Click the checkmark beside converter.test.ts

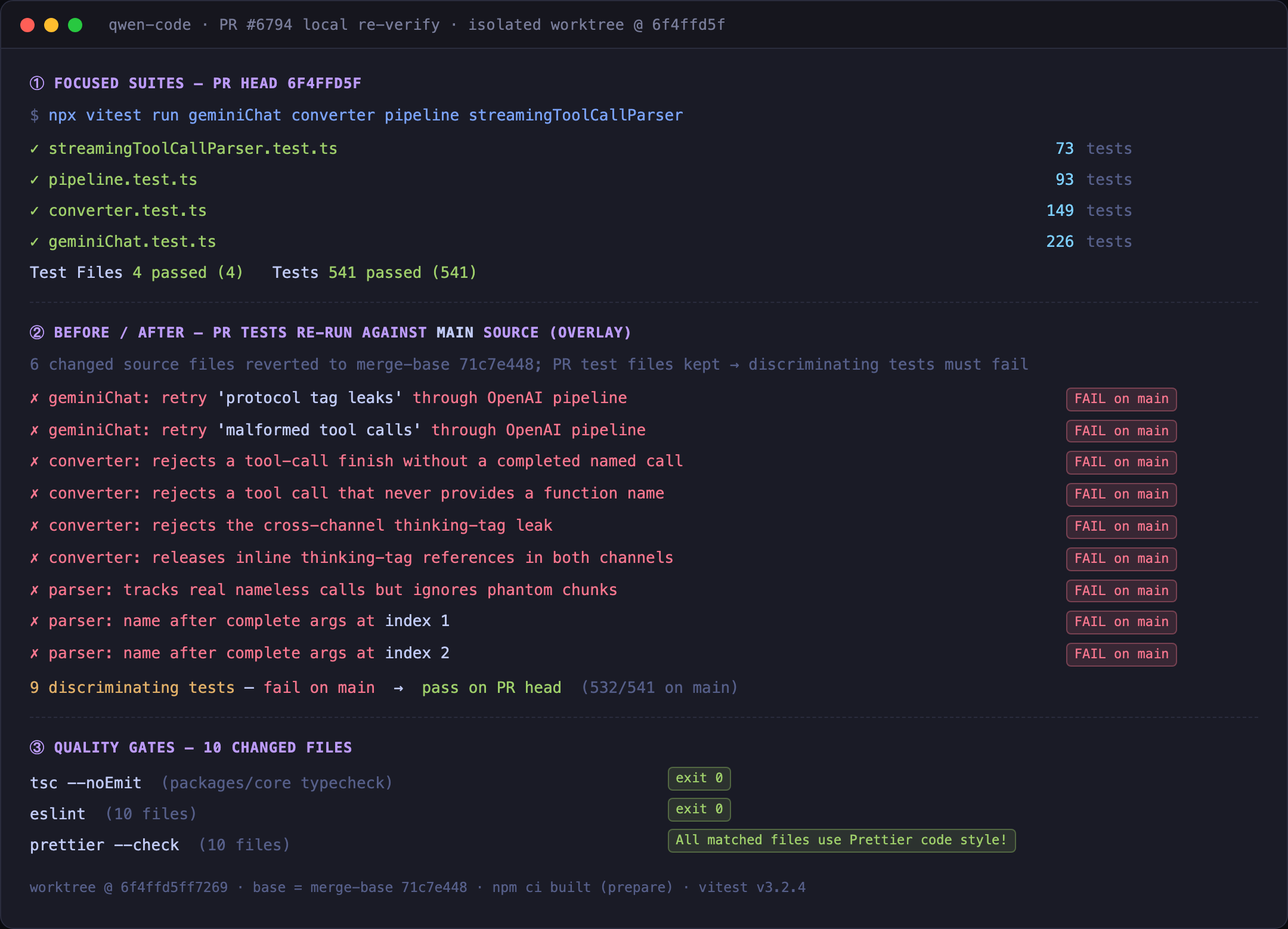35,210
